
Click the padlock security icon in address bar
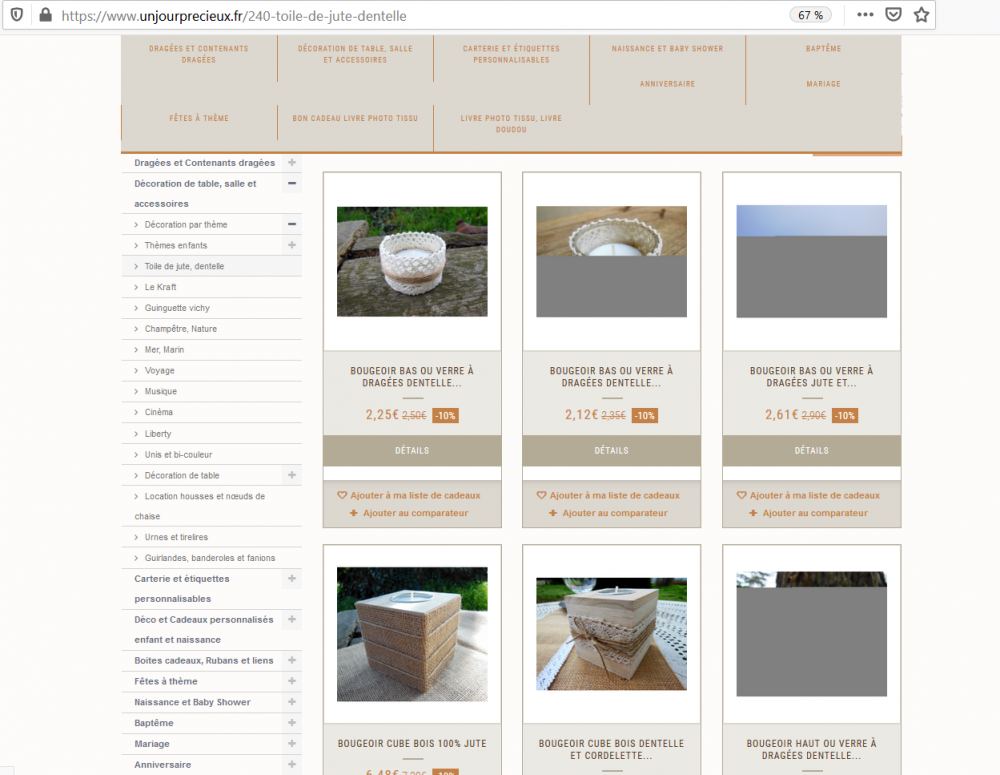point(47,16)
